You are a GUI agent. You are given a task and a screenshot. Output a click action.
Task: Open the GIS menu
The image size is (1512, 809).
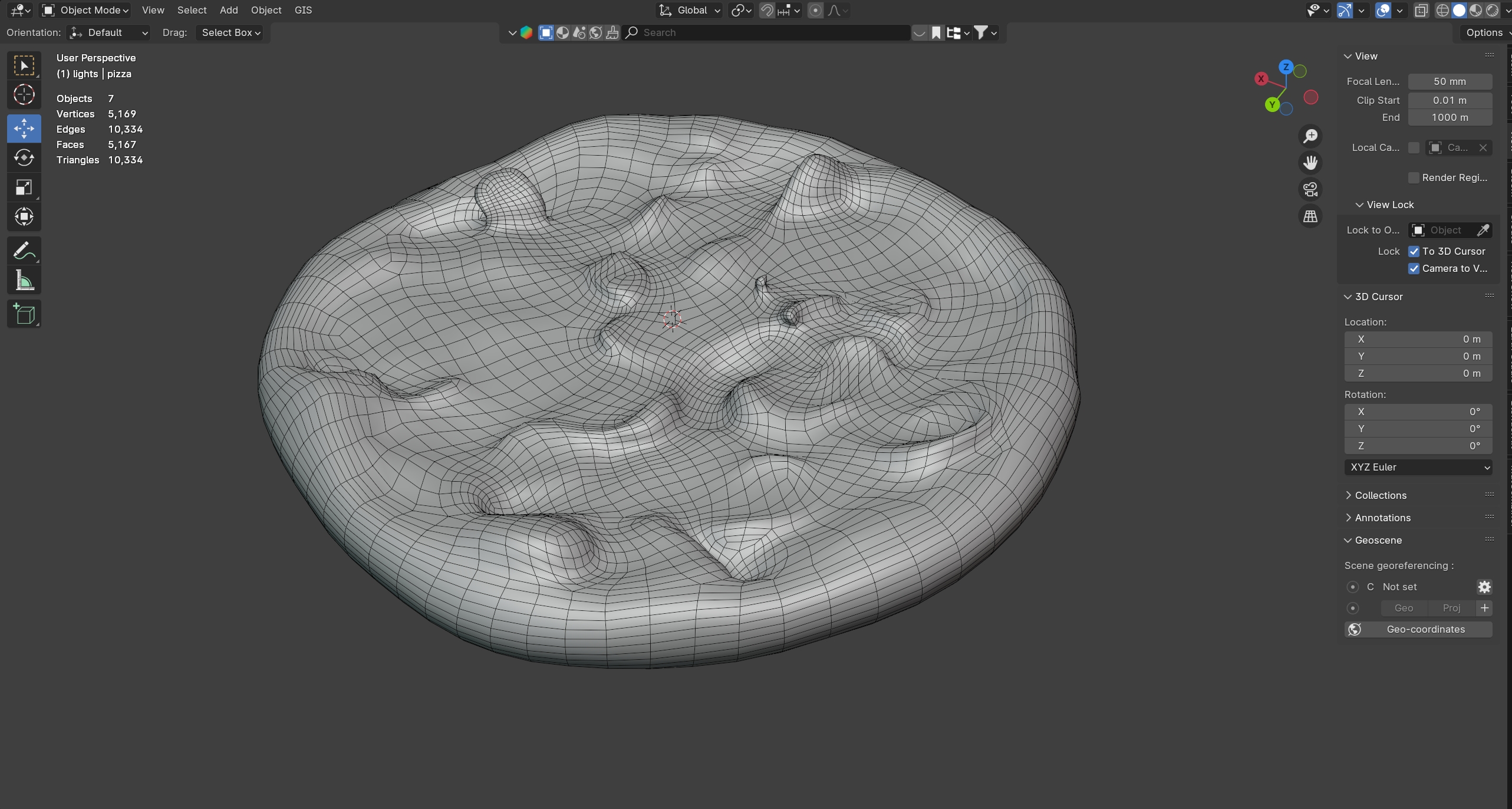pyautogui.click(x=303, y=10)
